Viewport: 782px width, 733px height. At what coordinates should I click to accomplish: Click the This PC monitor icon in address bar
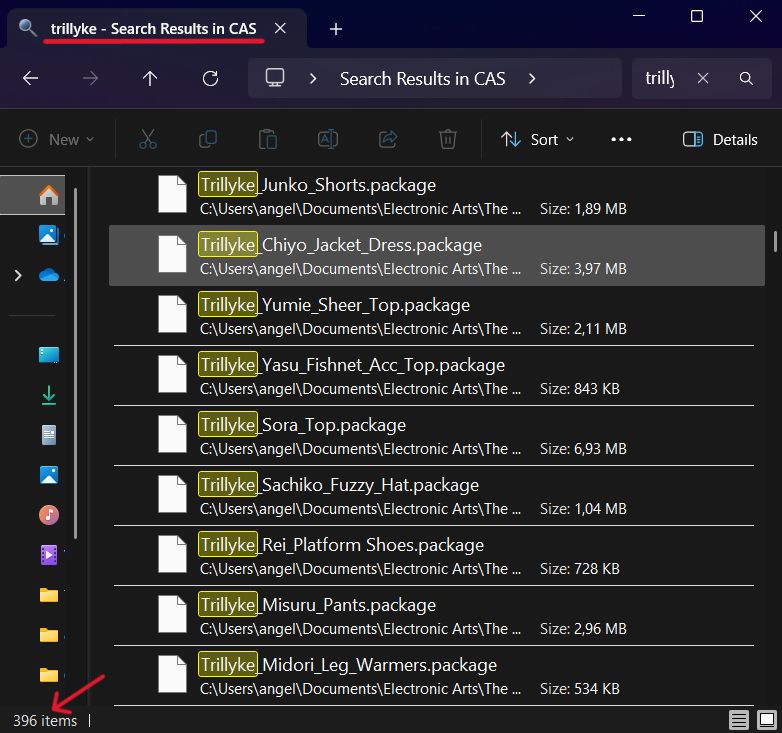(275, 78)
